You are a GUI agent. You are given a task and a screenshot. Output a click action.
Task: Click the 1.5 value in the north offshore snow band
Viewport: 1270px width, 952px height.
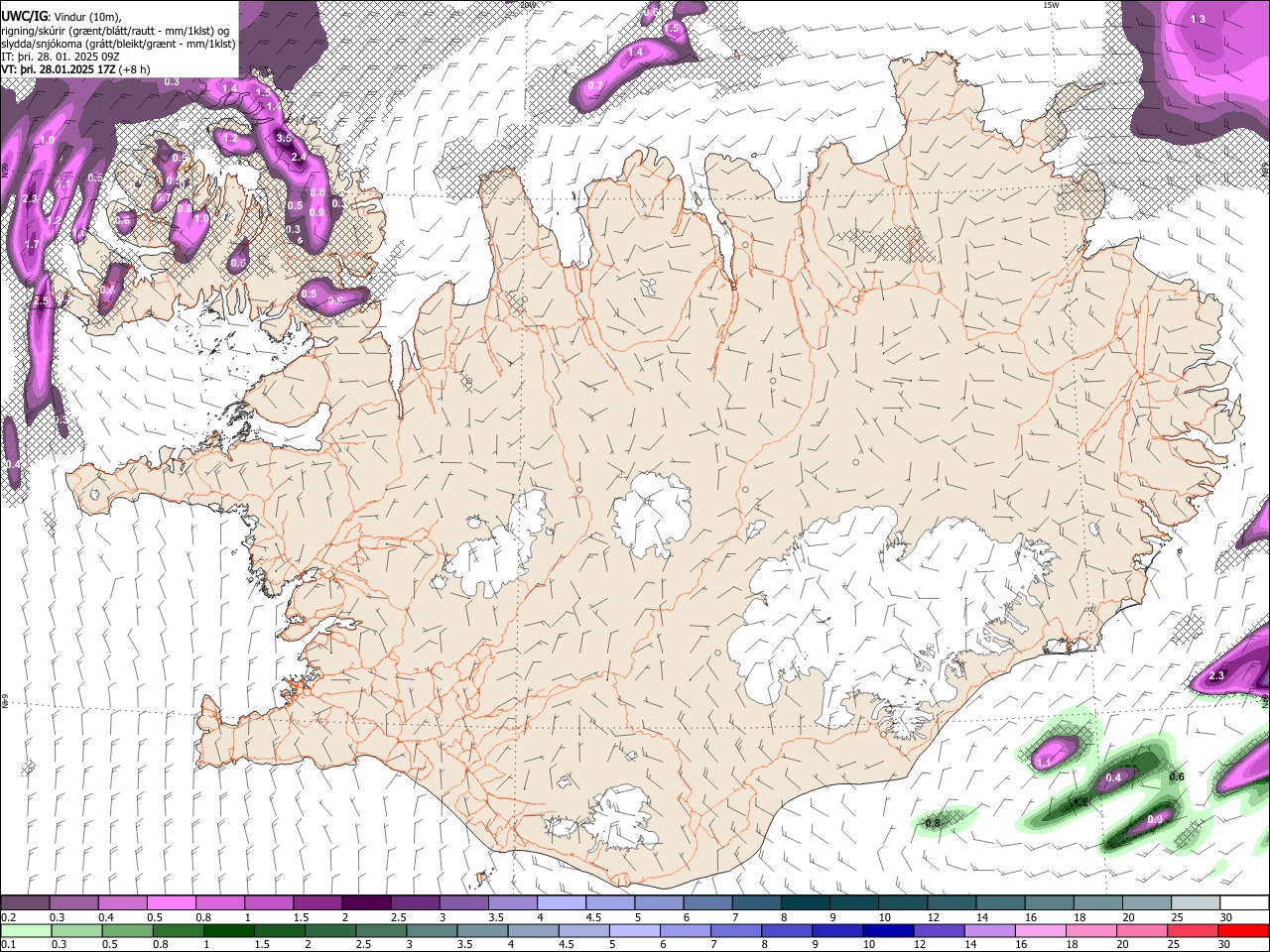(672, 29)
